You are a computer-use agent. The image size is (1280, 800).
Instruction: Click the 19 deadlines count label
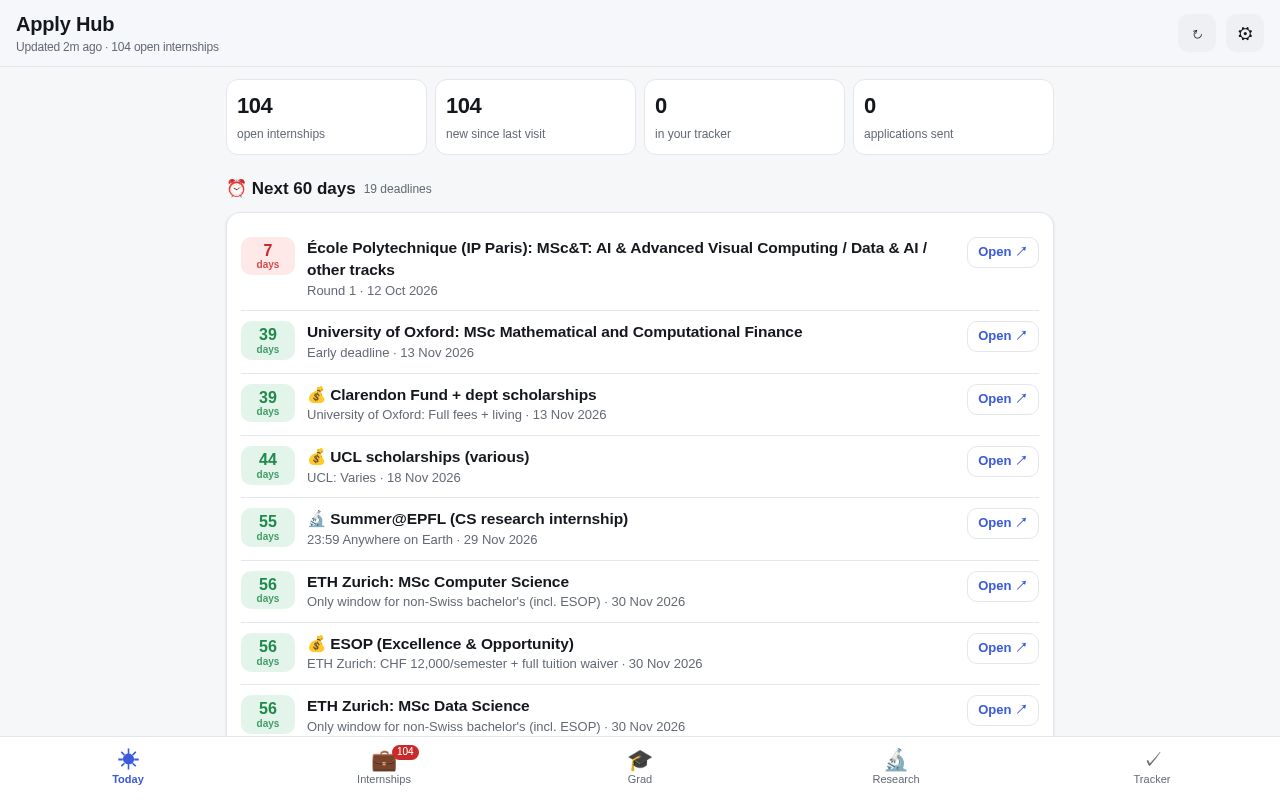398,189
